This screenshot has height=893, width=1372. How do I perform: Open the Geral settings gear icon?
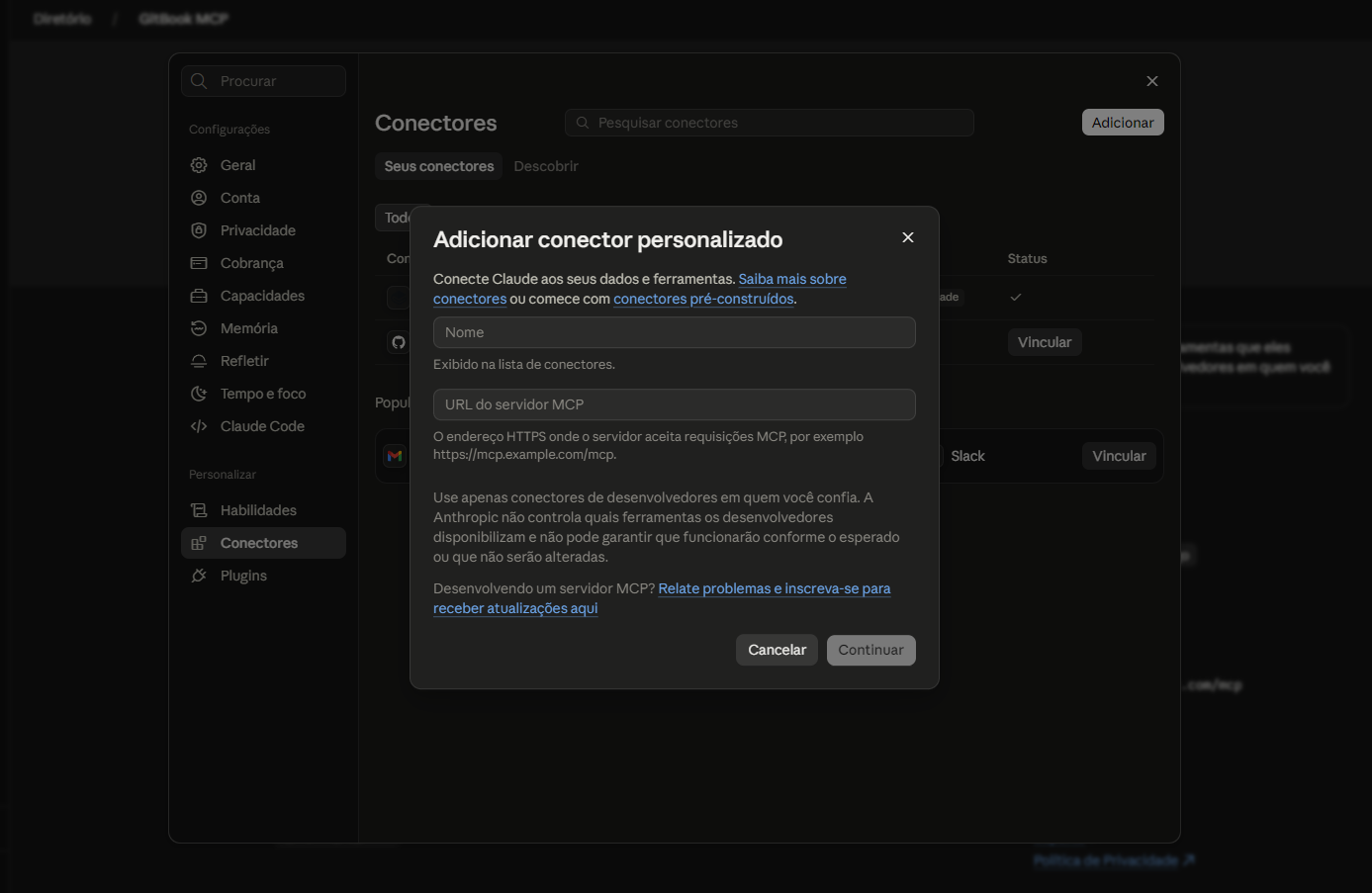click(x=199, y=165)
